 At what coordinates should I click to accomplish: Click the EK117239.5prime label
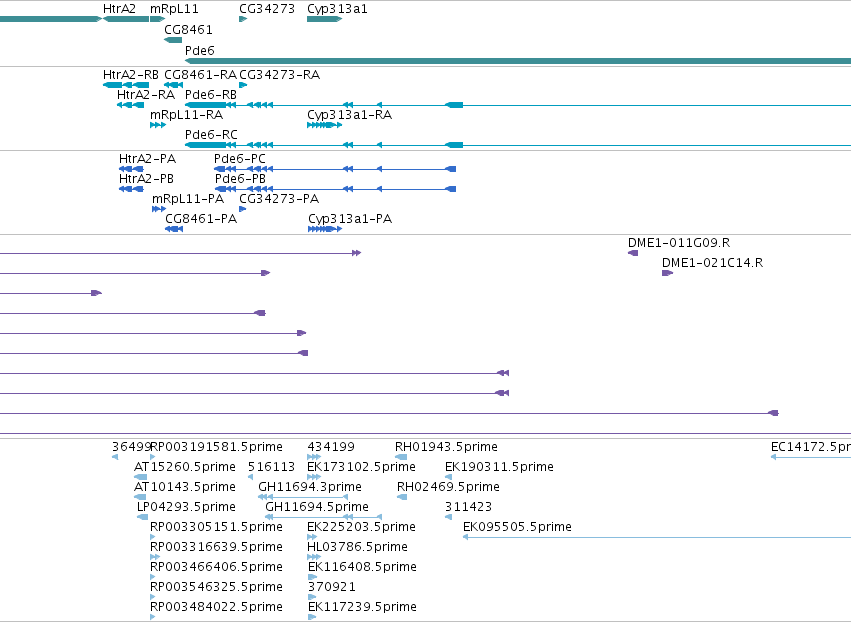[x=363, y=607]
